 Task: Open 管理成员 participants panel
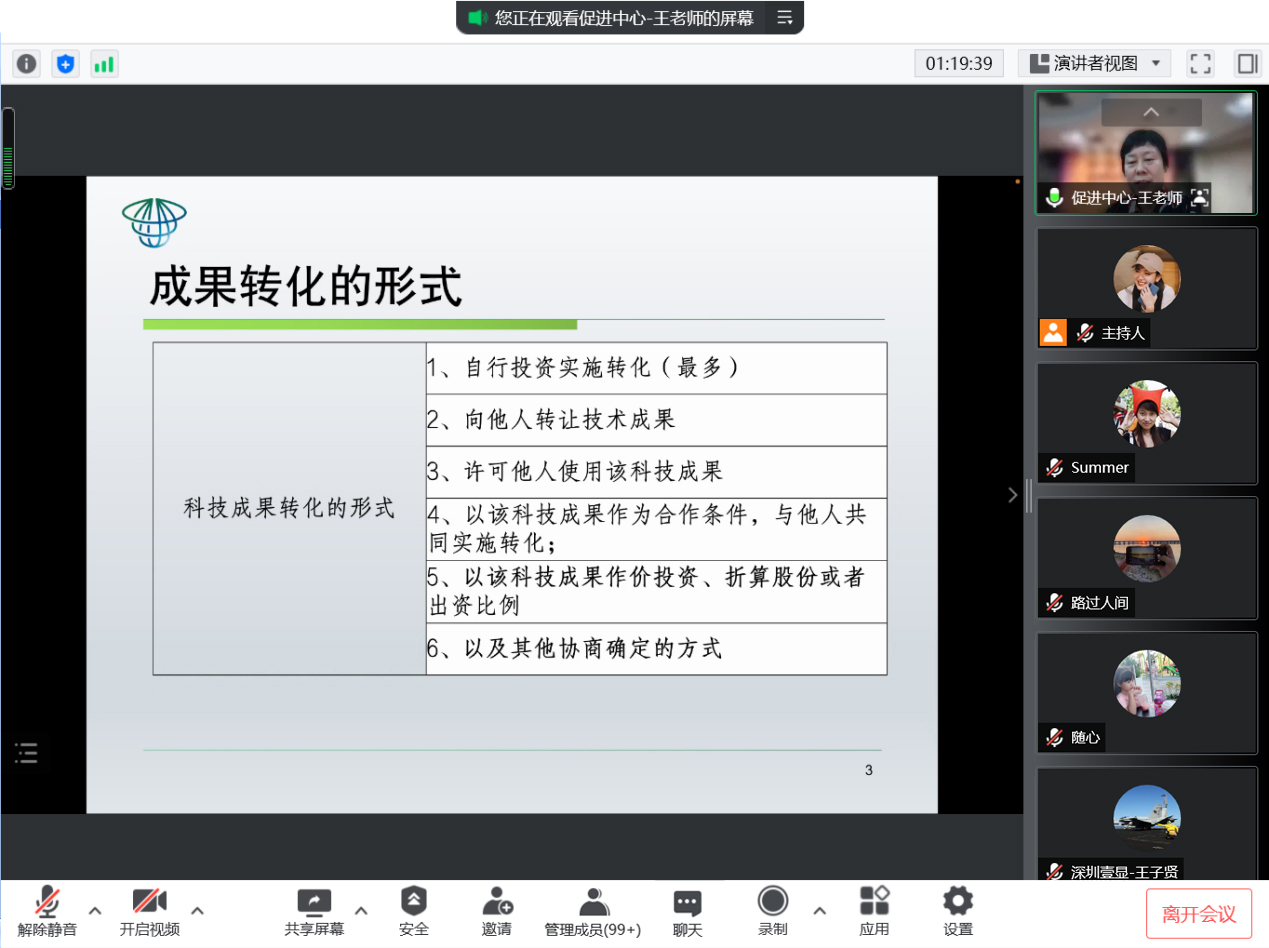(592, 911)
